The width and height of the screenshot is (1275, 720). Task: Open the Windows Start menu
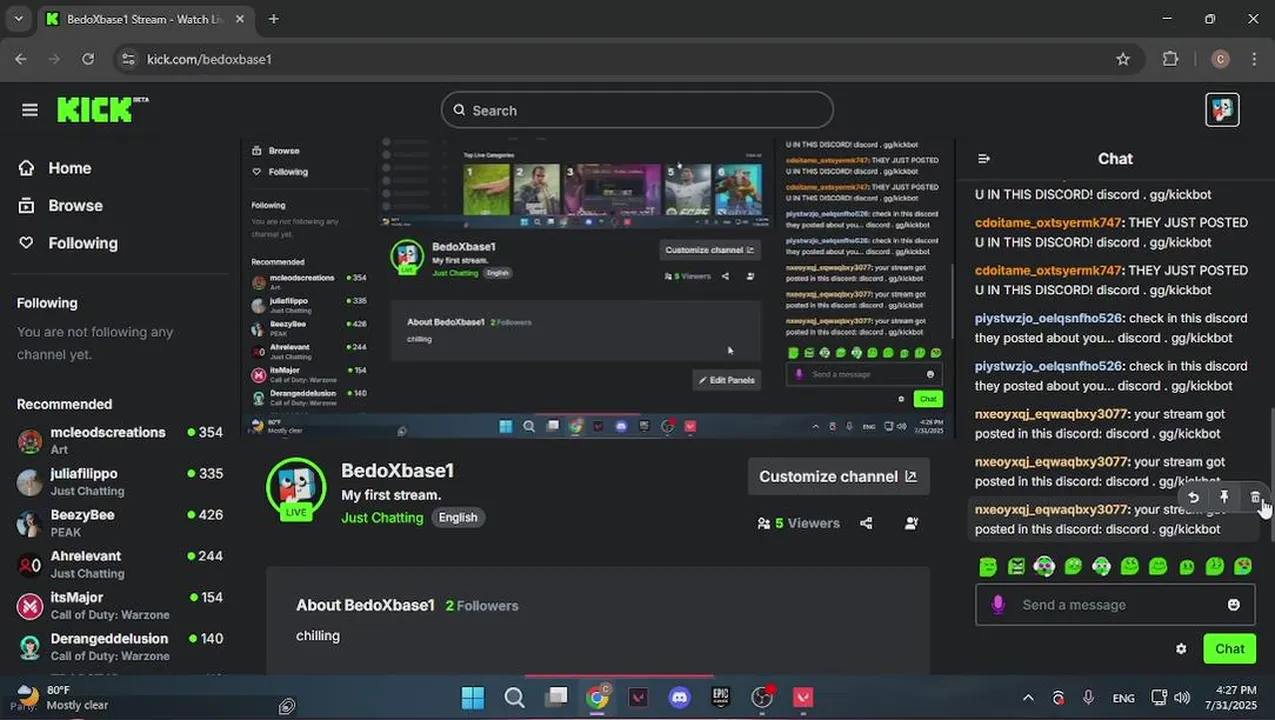473,697
